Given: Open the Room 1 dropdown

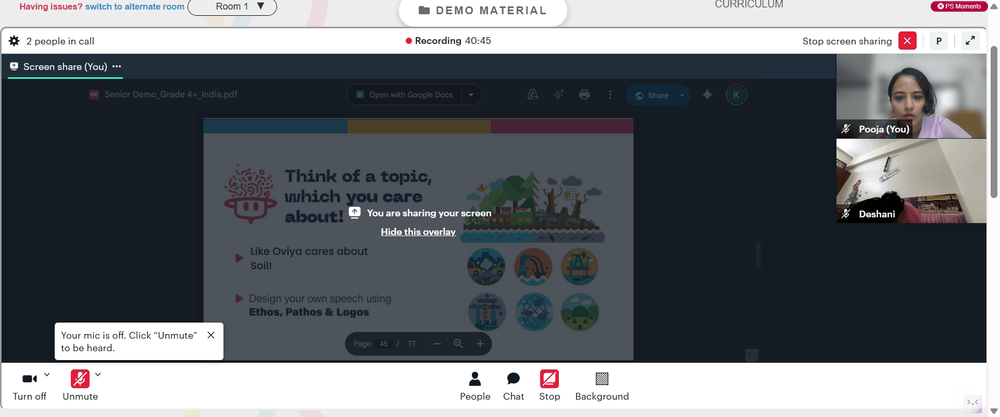Looking at the screenshot, I should point(232,6).
